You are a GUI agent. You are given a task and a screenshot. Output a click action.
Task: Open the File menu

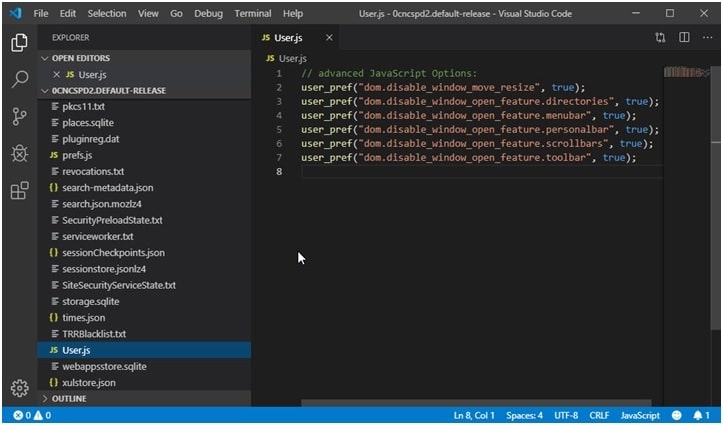point(41,13)
